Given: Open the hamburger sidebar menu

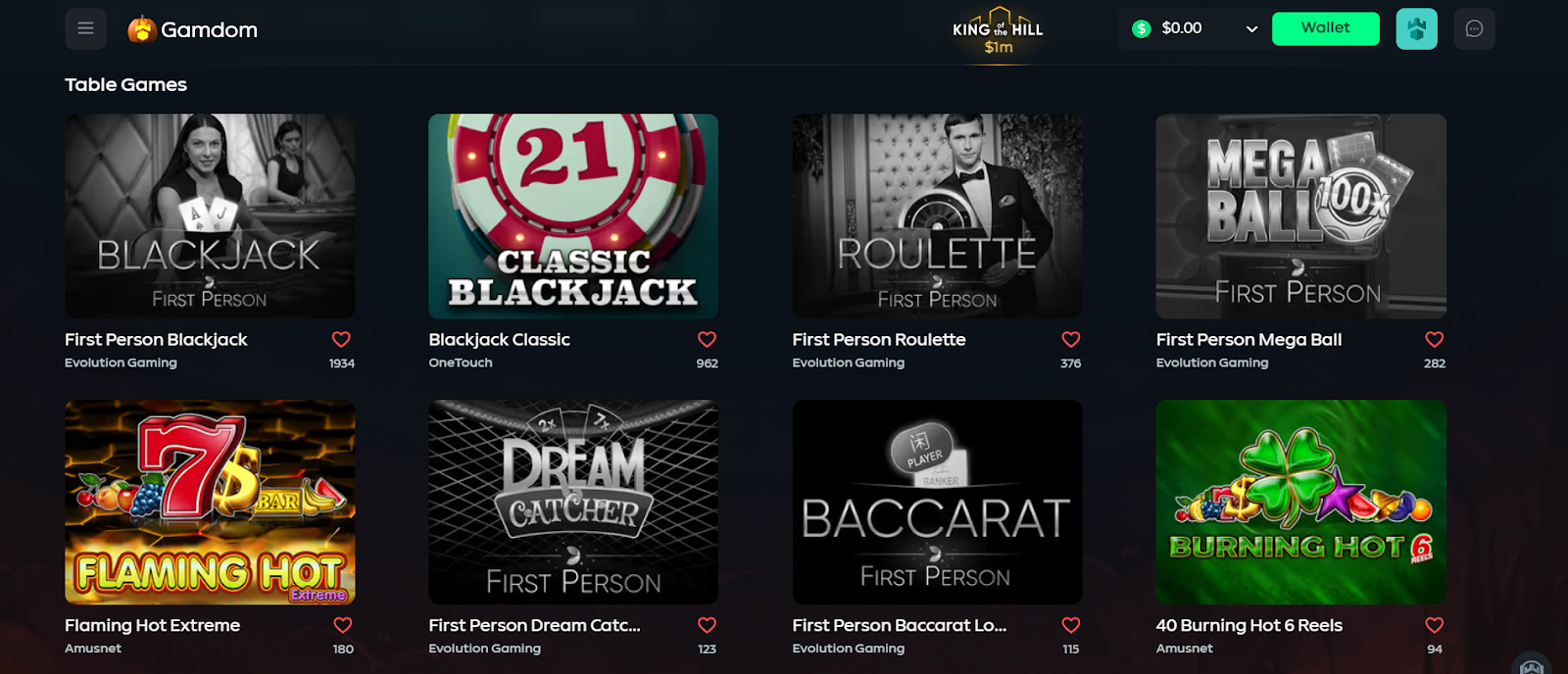Looking at the screenshot, I should (85, 28).
